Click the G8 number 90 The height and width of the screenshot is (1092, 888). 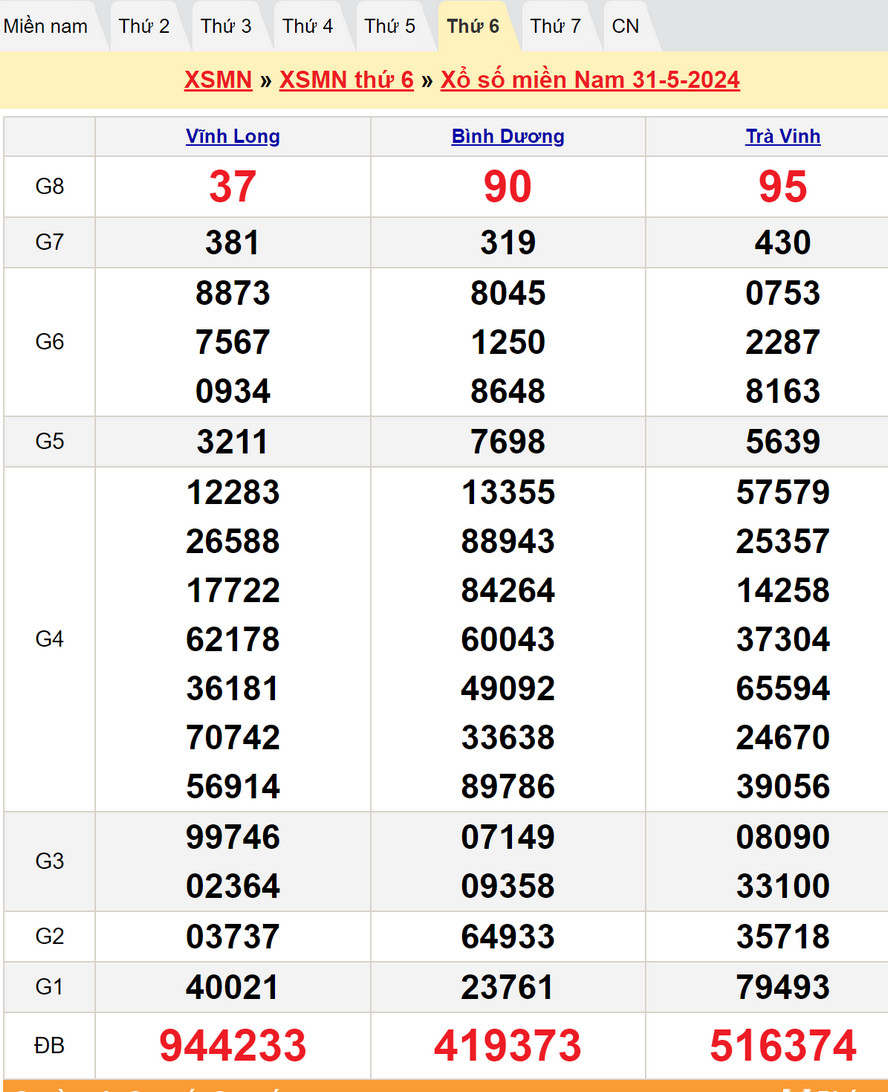coord(508,187)
